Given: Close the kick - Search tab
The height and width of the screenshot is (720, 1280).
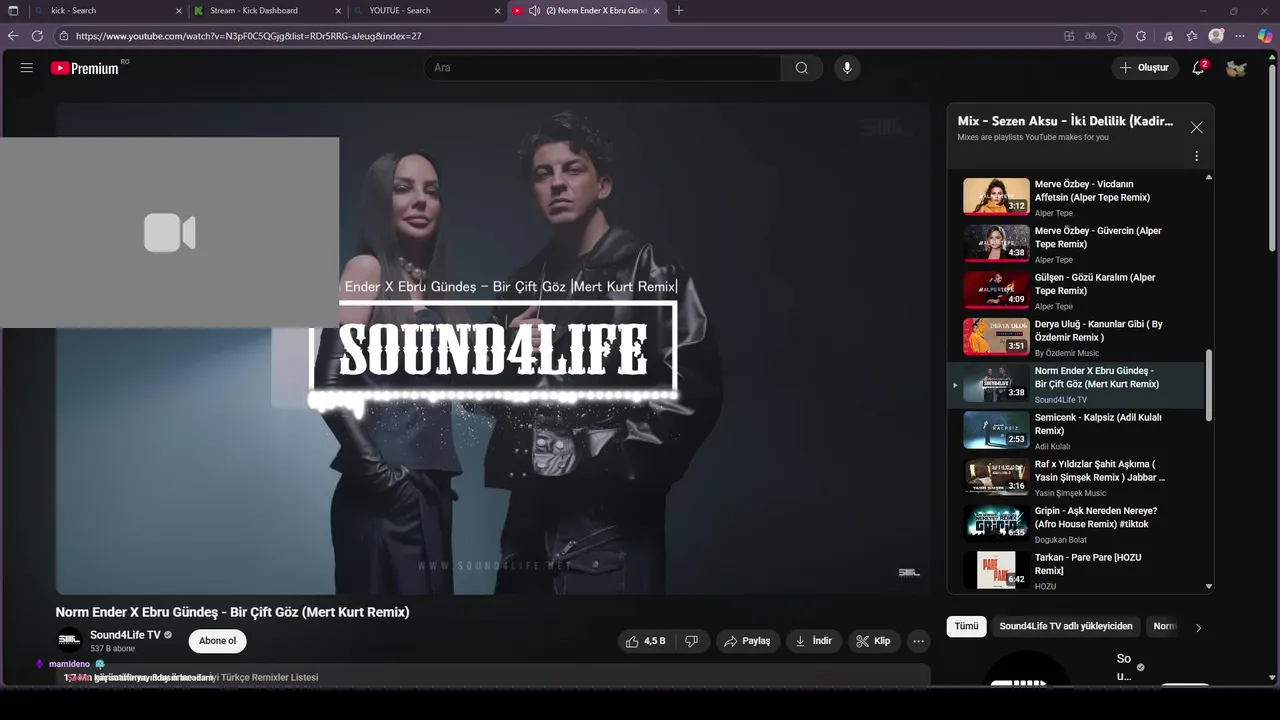Looking at the screenshot, I should (179, 11).
